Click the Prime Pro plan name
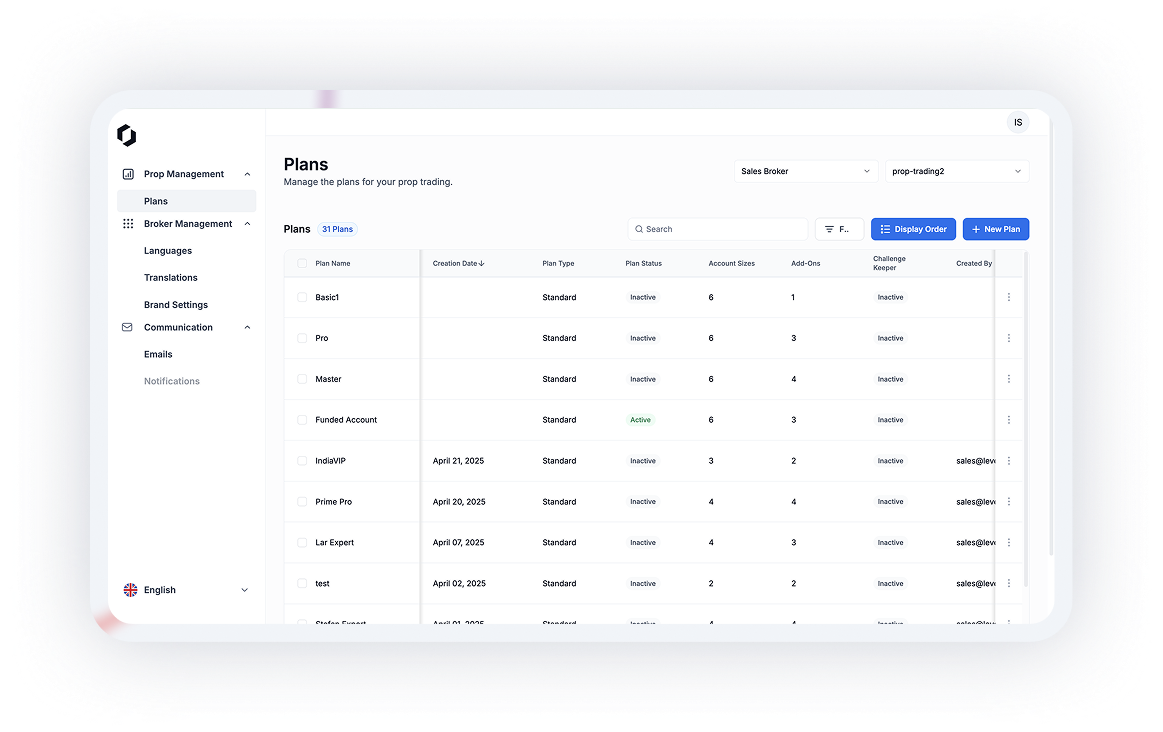This screenshot has height=732, width=1163. click(x=333, y=502)
